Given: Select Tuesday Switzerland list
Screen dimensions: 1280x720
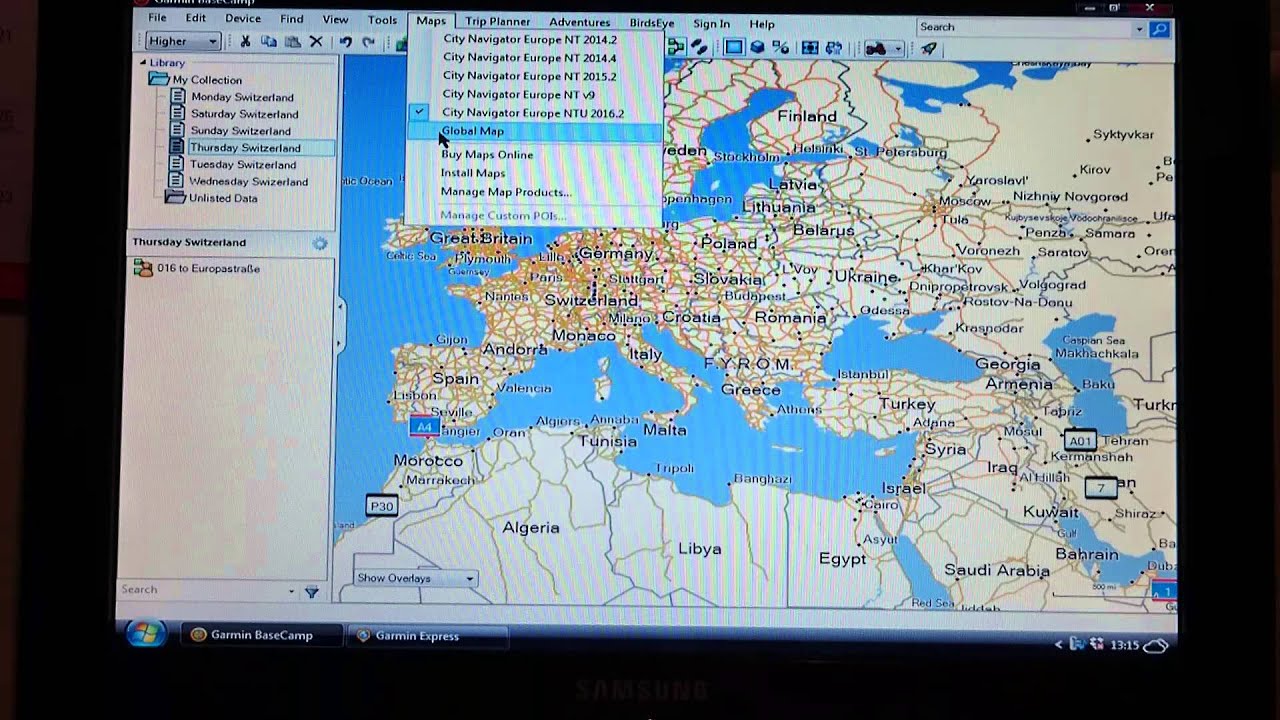Looking at the screenshot, I should pos(243,165).
